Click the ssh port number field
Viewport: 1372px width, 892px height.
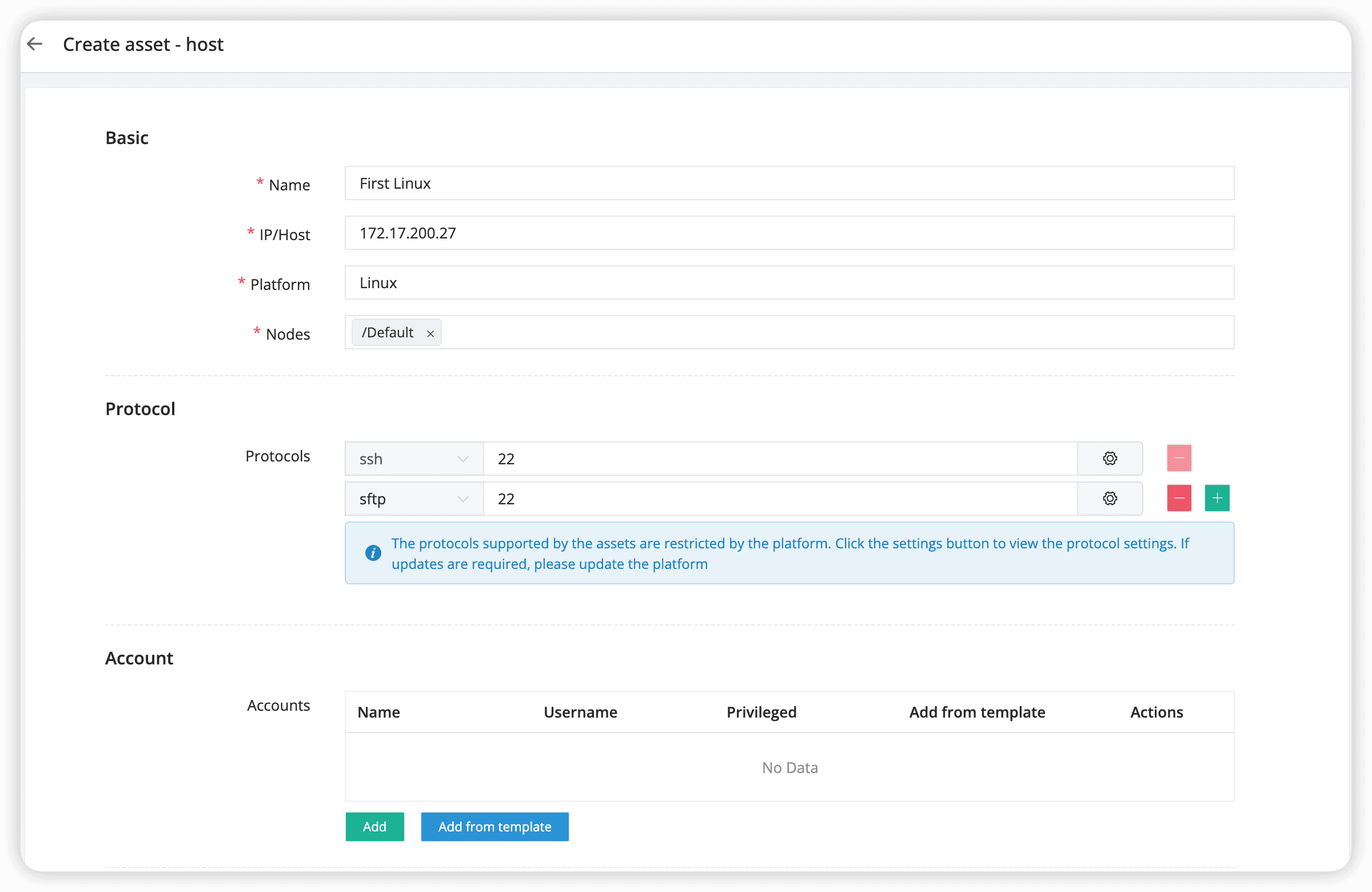tap(779, 459)
